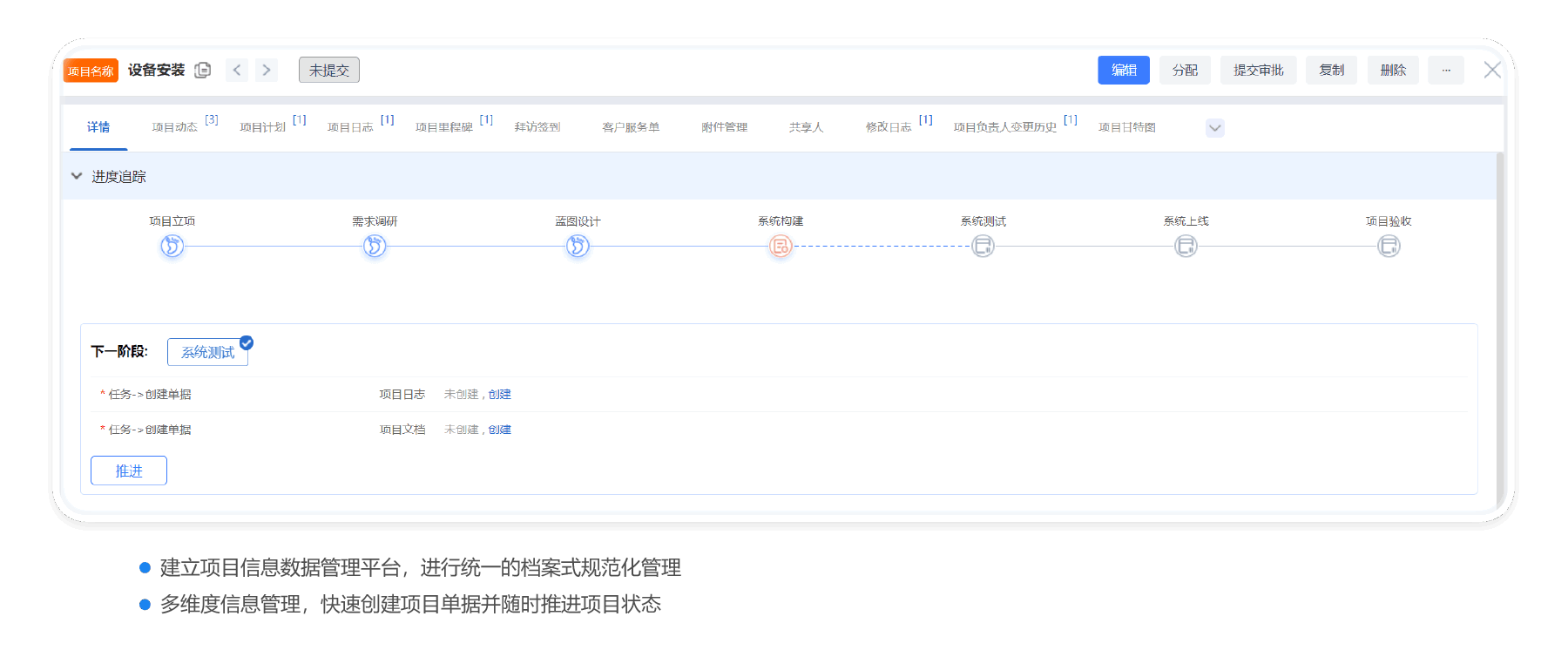Switch to the 项目动态 tab
The width and height of the screenshot is (1568, 657).
[175, 127]
